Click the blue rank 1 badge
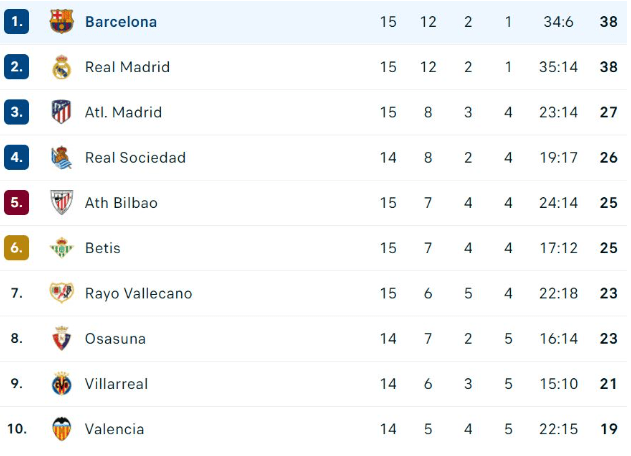The height and width of the screenshot is (456, 631). (x=16, y=21)
